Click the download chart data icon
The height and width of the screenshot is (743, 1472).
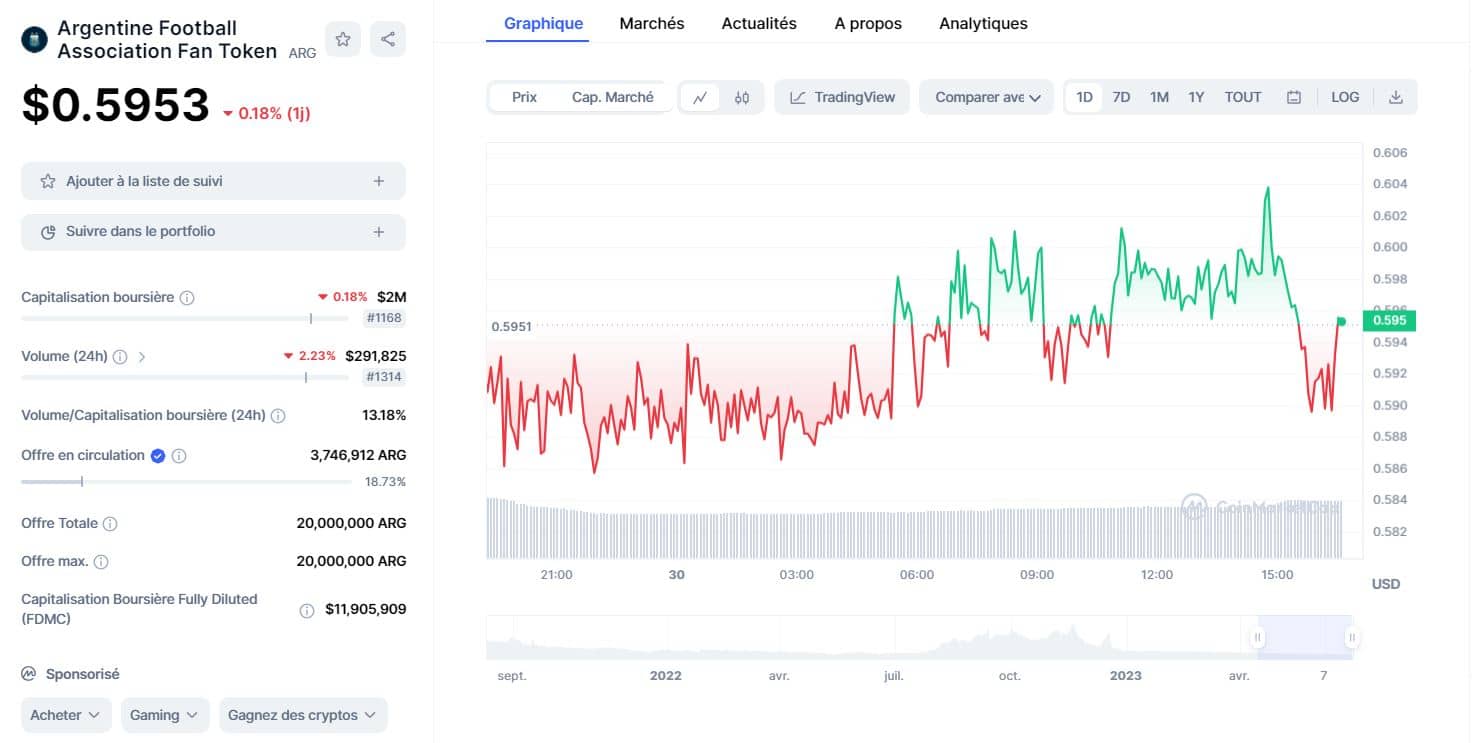1396,97
